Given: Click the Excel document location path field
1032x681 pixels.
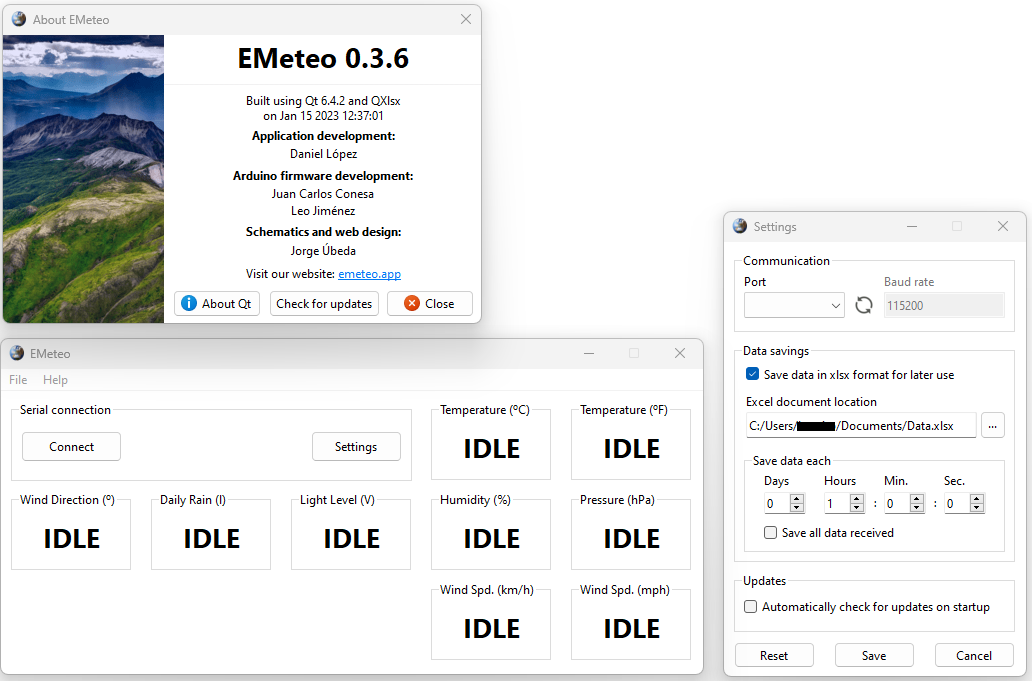Looking at the screenshot, I should pyautogui.click(x=860, y=425).
